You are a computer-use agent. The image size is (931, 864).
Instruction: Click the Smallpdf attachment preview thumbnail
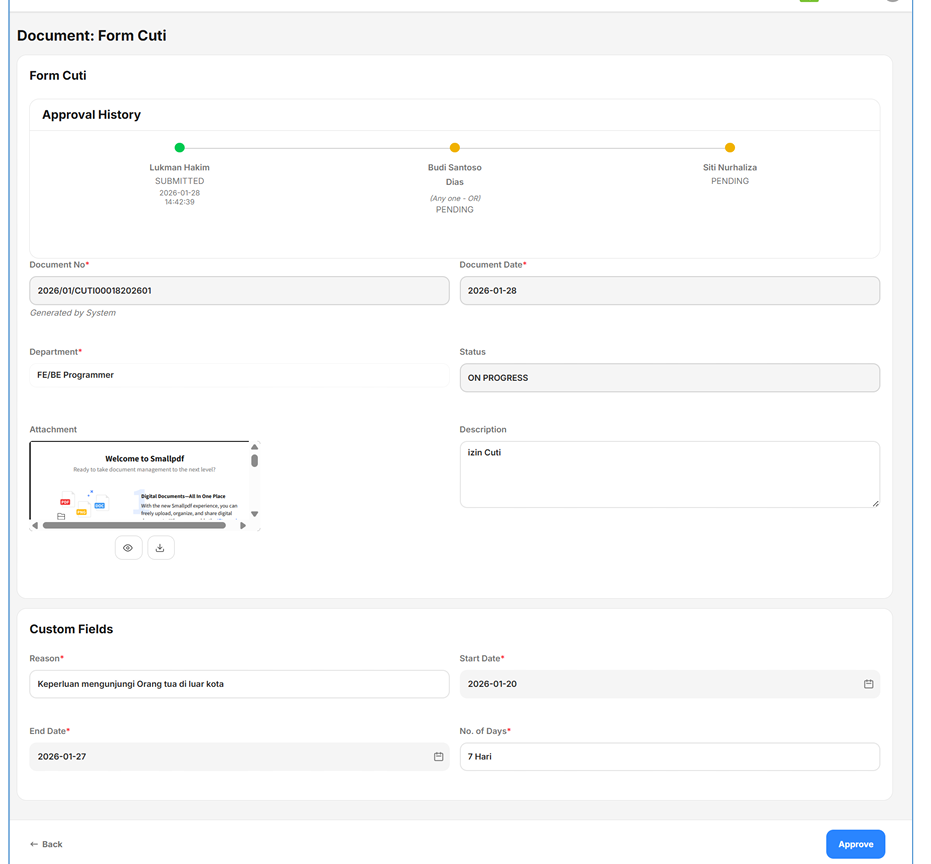[x=140, y=480]
